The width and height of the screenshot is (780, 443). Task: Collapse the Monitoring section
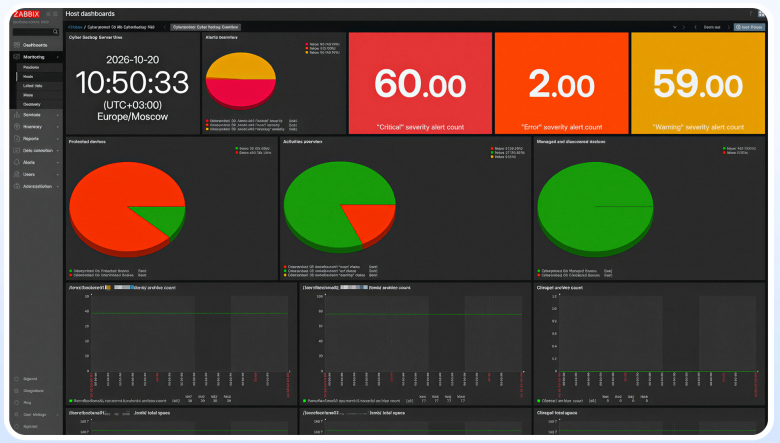tap(36, 57)
